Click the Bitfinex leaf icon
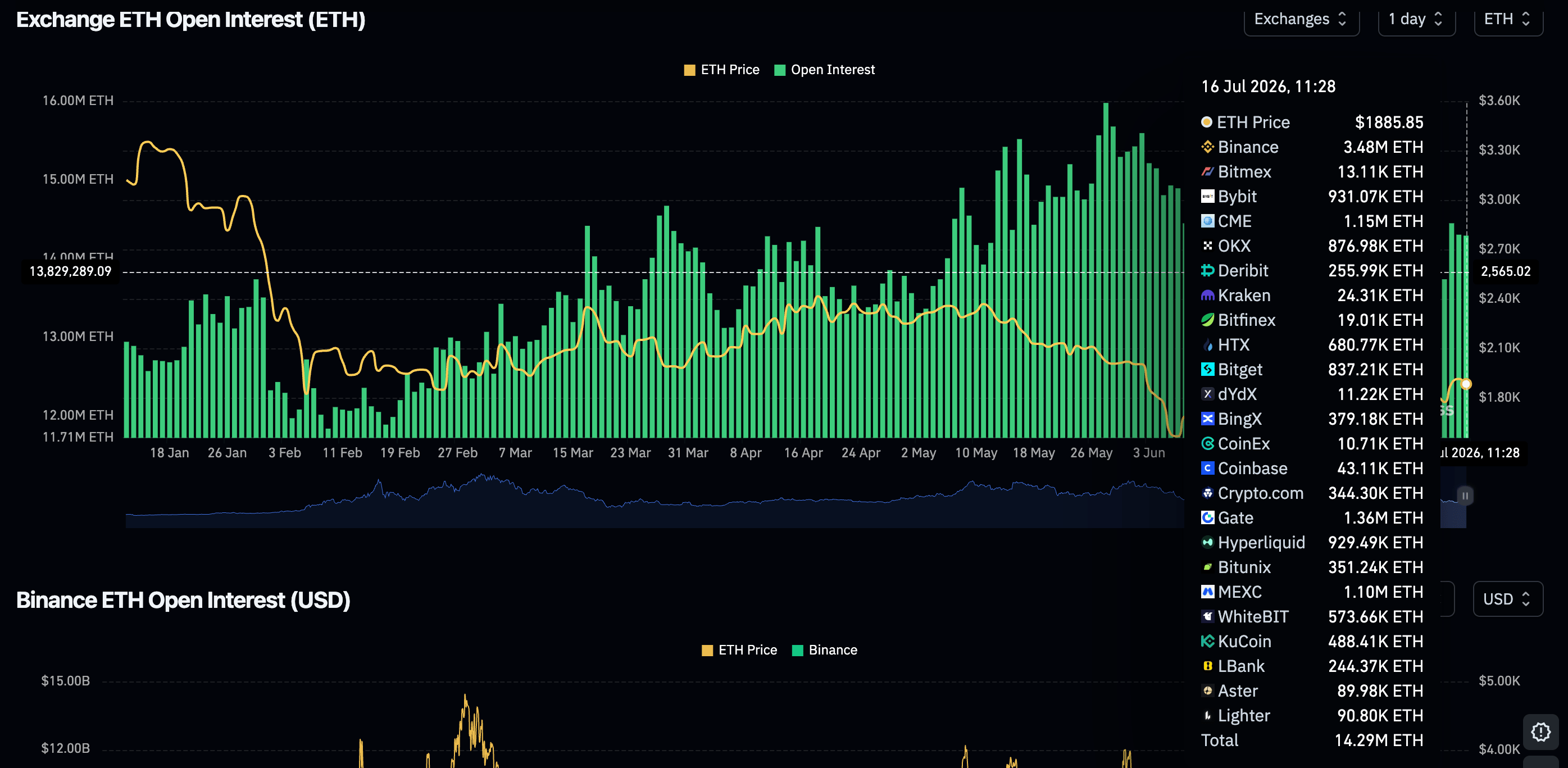Viewport: 1568px width, 768px height. coord(1207,320)
